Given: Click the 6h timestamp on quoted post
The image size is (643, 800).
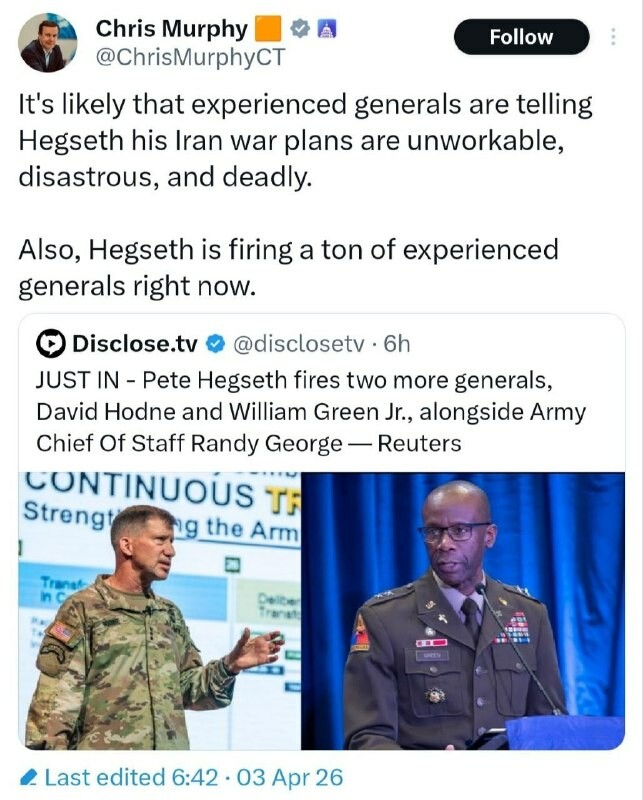Looking at the screenshot, I should 397,344.
